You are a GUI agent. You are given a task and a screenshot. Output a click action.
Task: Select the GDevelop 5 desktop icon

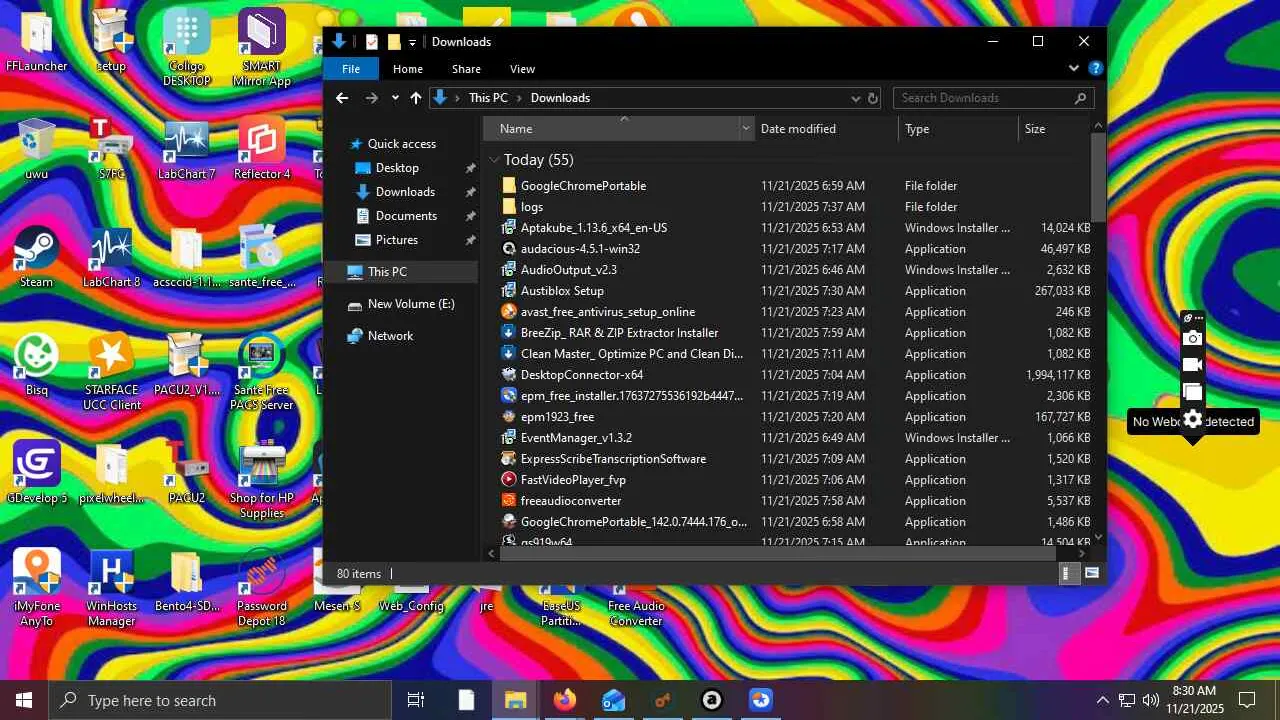coord(37,473)
